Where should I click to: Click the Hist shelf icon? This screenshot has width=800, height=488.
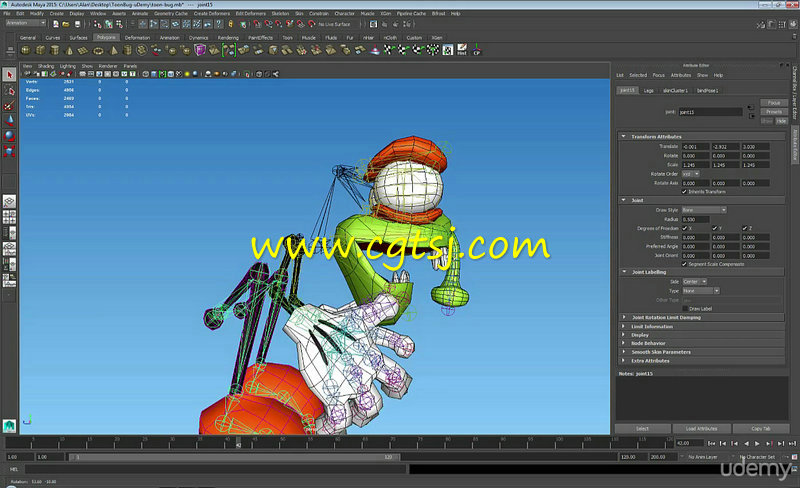pyautogui.click(x=462, y=50)
